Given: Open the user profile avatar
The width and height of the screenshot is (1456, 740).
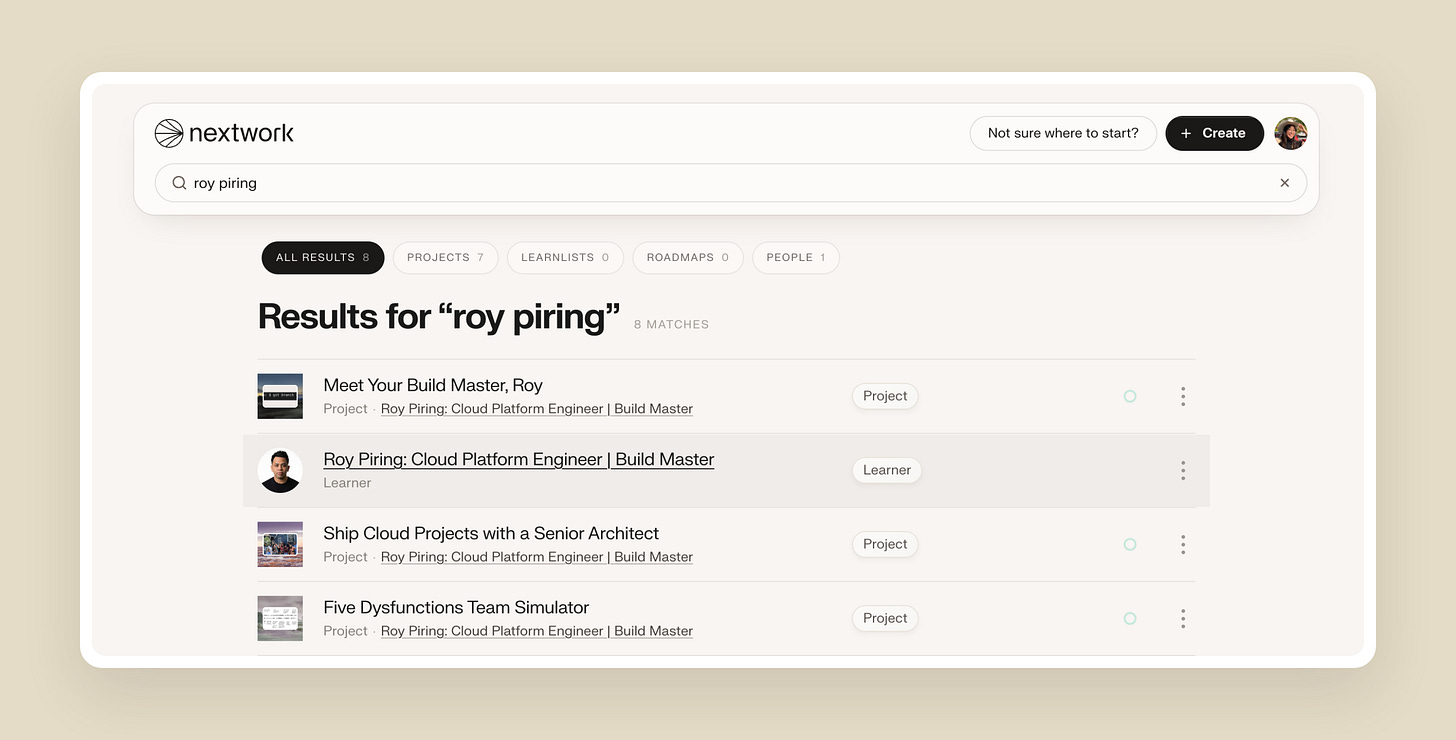Looking at the screenshot, I should [x=1291, y=133].
